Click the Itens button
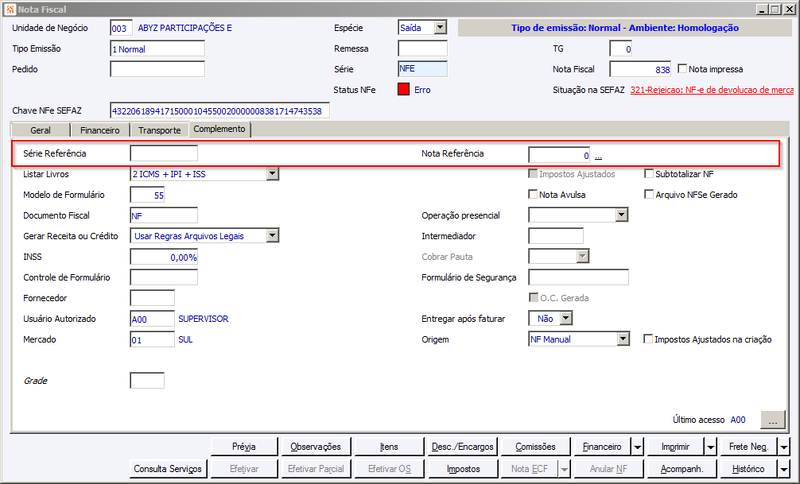This screenshot has height=484, width=800. tap(389, 447)
